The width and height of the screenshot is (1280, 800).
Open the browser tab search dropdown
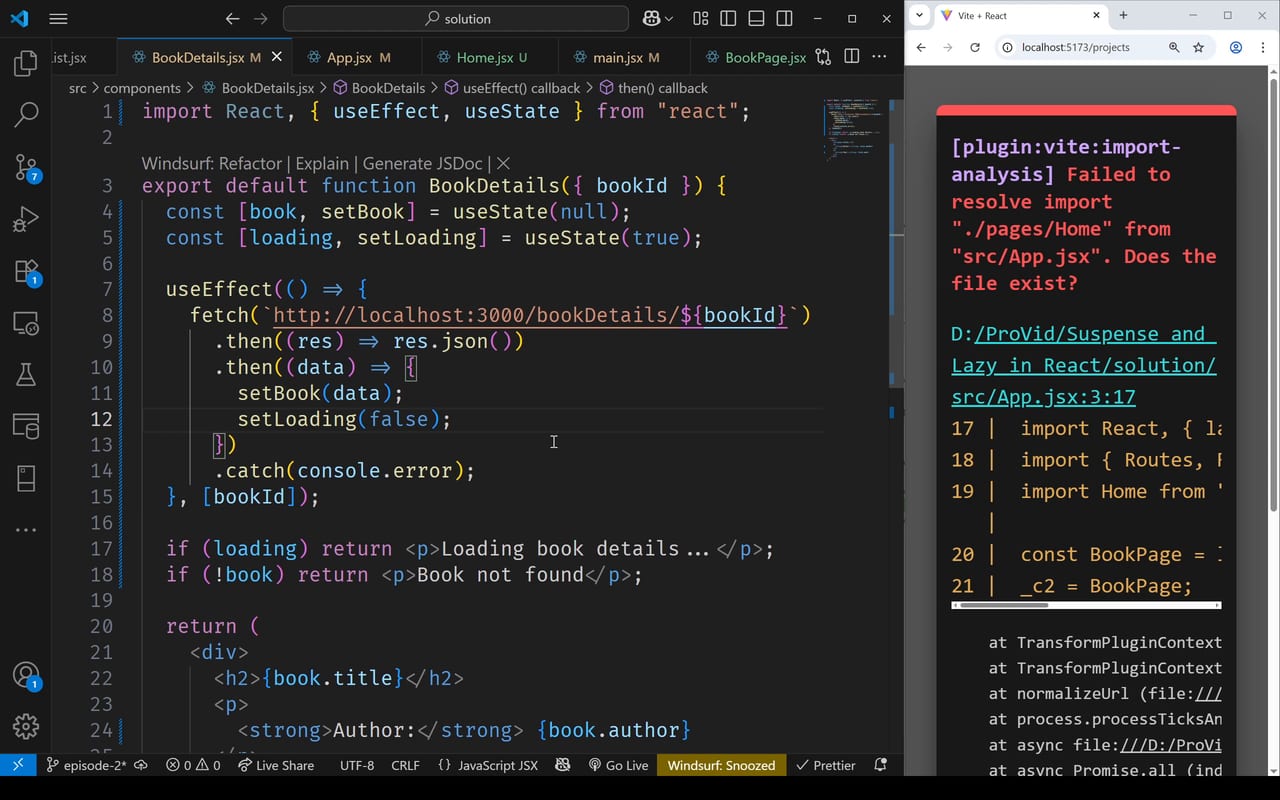point(920,16)
